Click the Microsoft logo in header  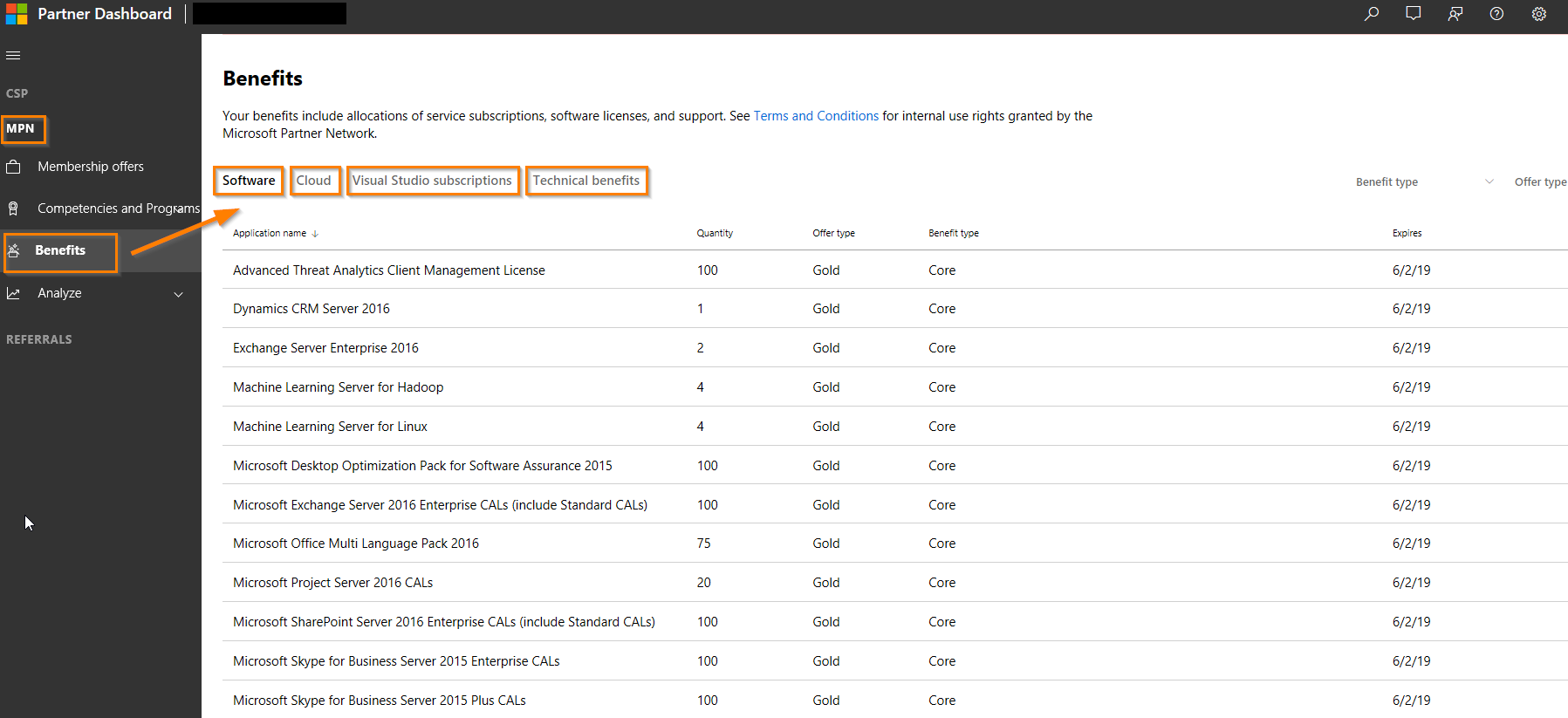pyautogui.click(x=17, y=14)
